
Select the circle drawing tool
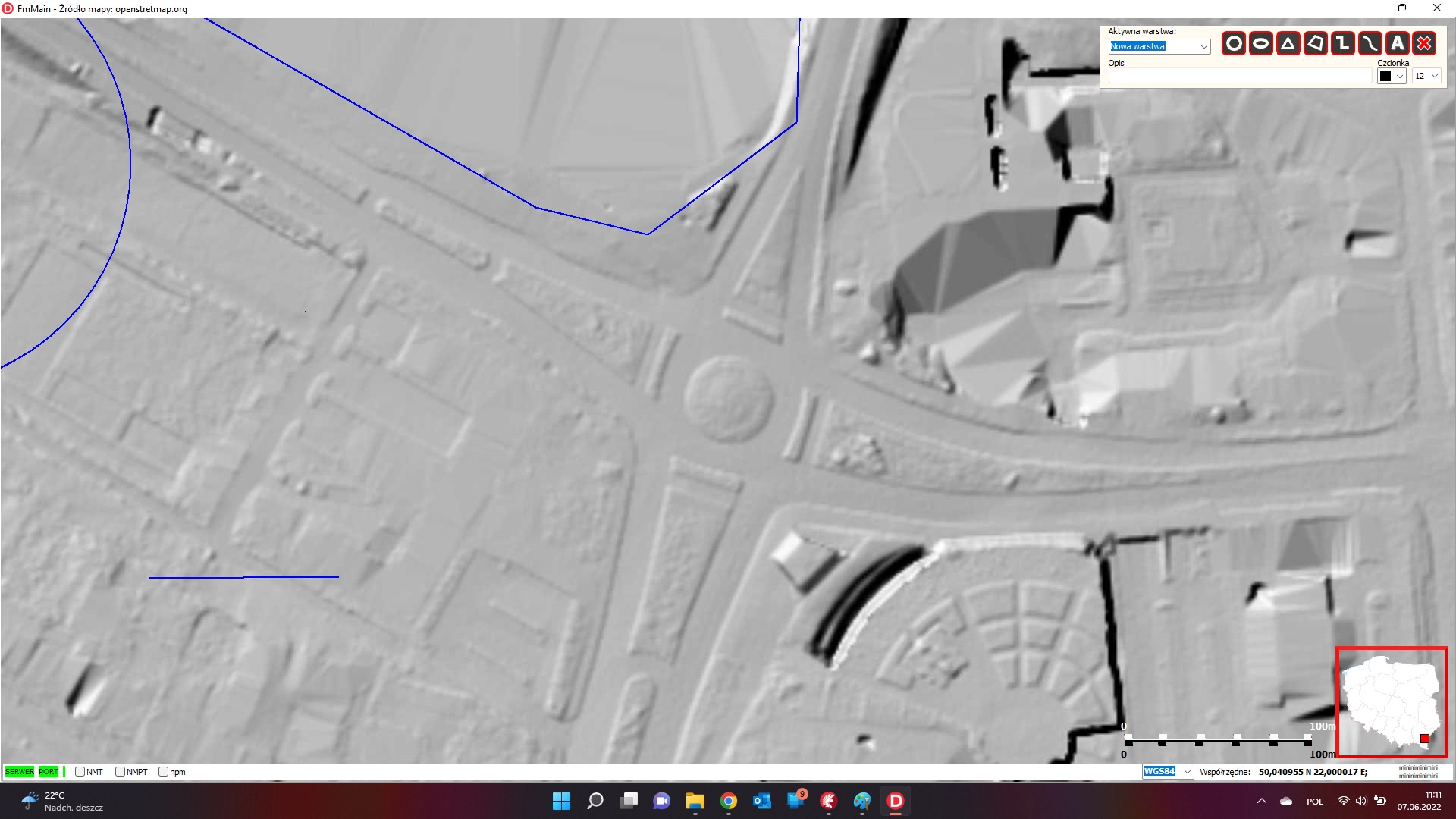click(1232, 43)
